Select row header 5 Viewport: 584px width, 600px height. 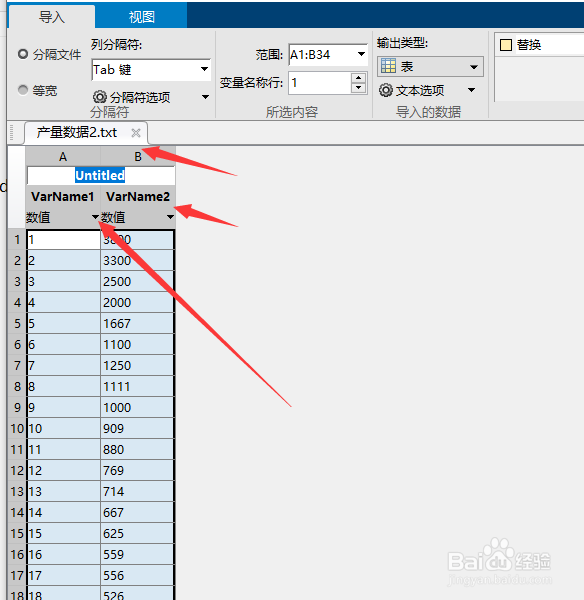[17, 324]
